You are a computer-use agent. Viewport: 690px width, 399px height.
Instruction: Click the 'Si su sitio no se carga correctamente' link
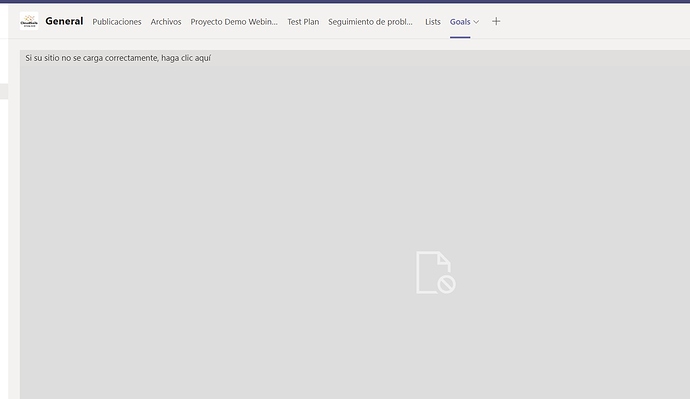click(x=118, y=58)
